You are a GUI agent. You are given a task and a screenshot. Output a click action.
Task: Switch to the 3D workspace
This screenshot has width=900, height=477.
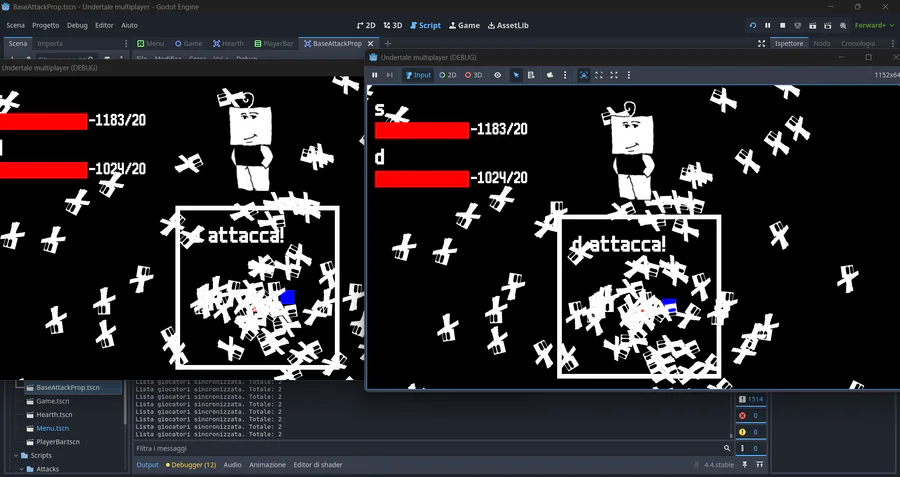(393, 25)
